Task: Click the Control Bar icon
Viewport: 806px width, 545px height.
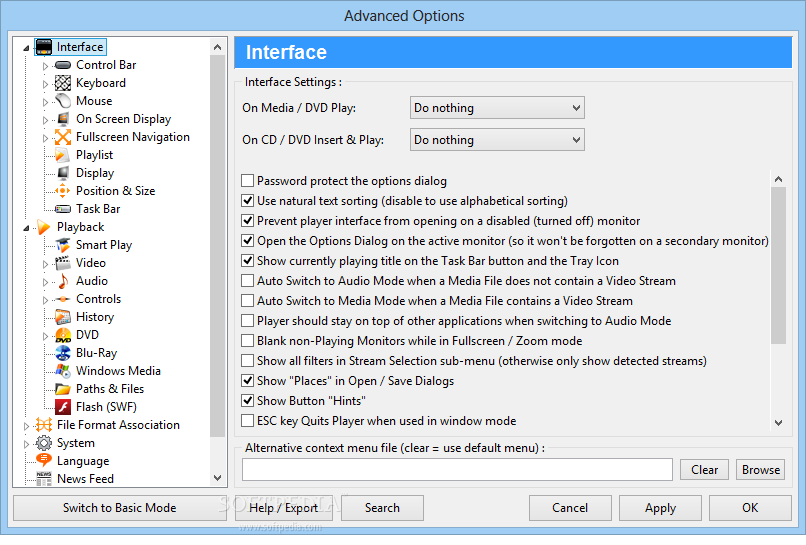Action: [x=63, y=65]
